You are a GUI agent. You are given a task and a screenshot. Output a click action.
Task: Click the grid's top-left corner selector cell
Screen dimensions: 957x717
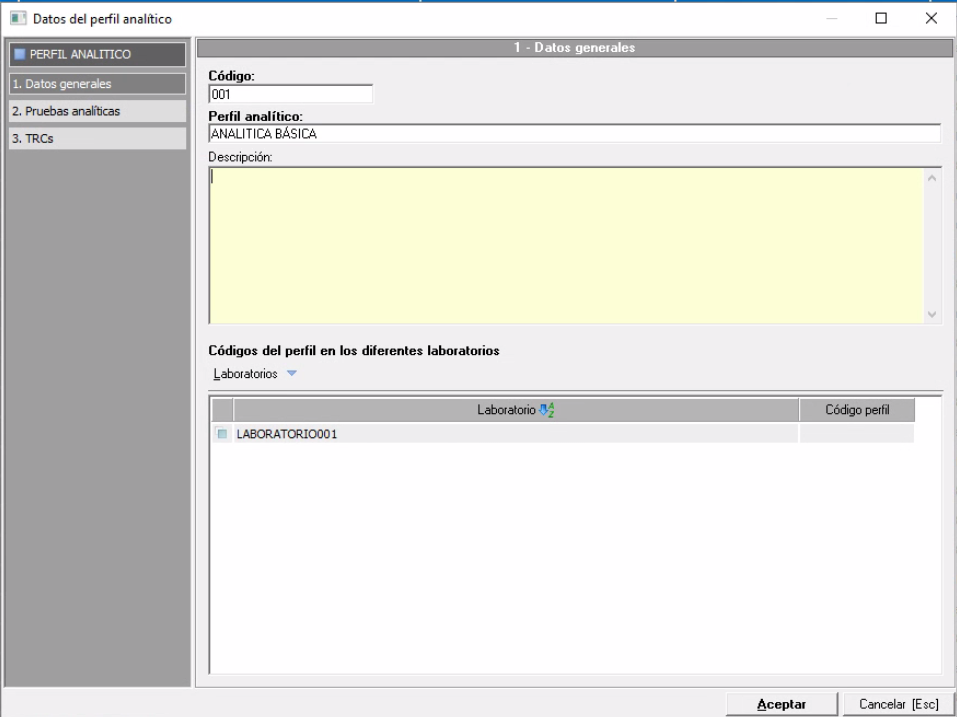tap(221, 408)
